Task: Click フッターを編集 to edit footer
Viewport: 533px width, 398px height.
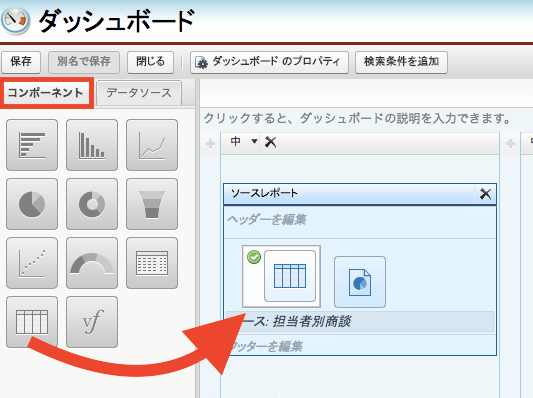Action: pyautogui.click(x=267, y=347)
